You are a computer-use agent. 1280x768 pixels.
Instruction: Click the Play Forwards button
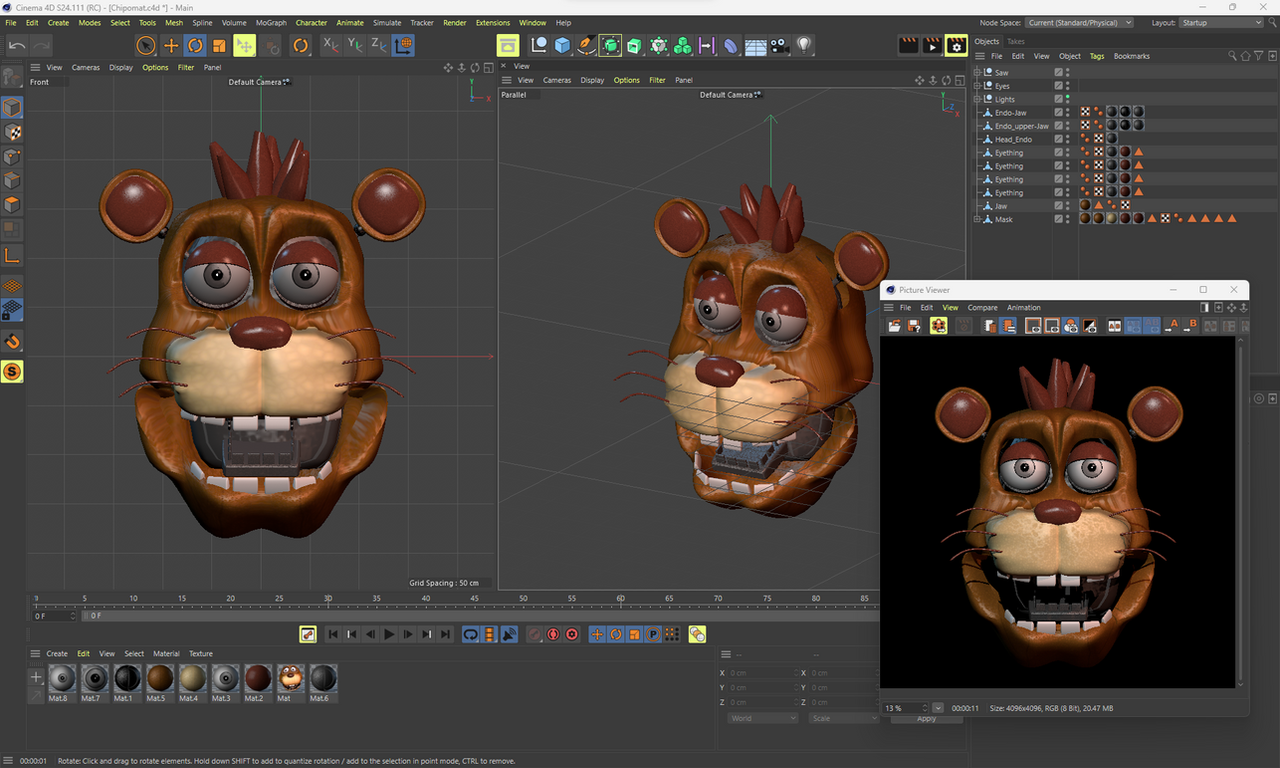pos(389,634)
